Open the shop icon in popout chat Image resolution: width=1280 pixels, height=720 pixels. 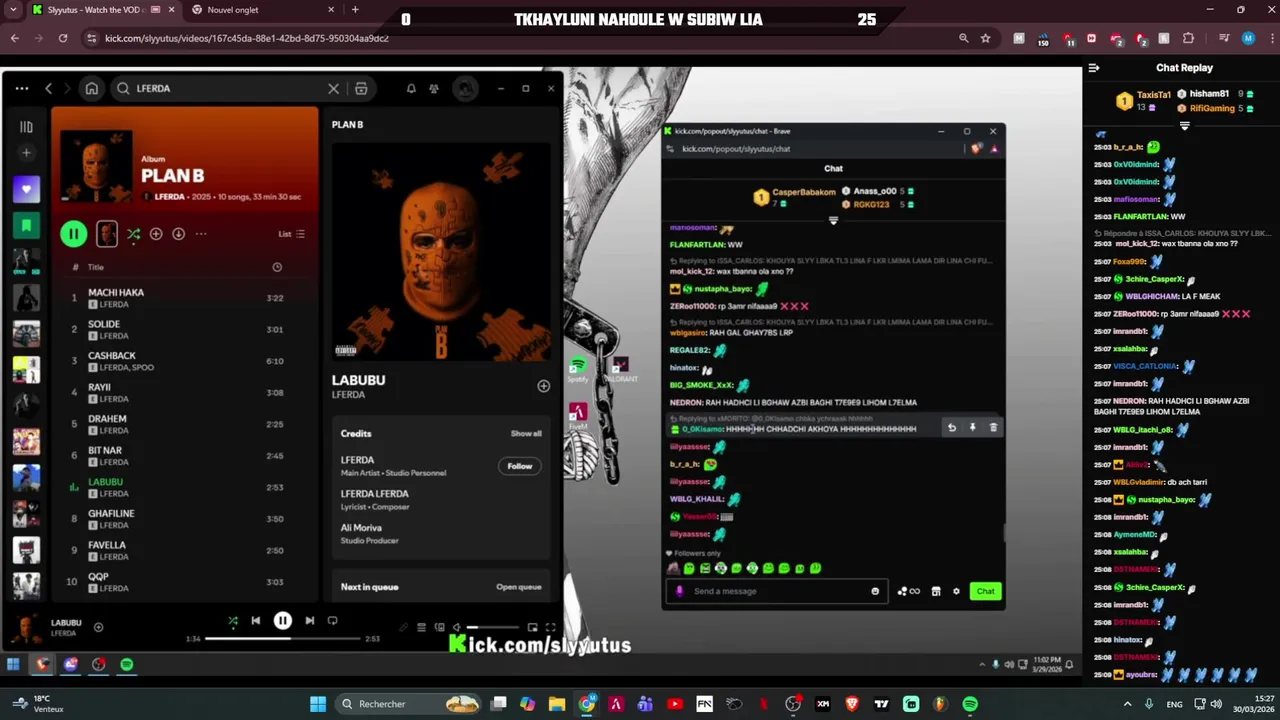[x=936, y=591]
